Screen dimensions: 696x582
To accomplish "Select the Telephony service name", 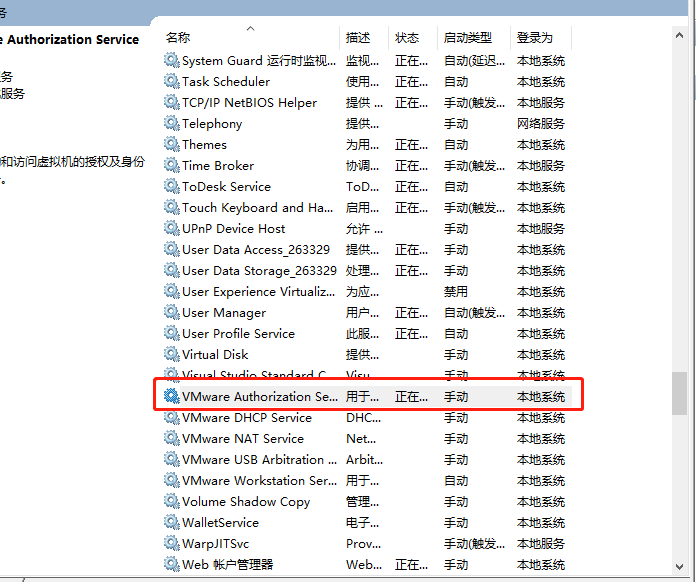I will [212, 124].
